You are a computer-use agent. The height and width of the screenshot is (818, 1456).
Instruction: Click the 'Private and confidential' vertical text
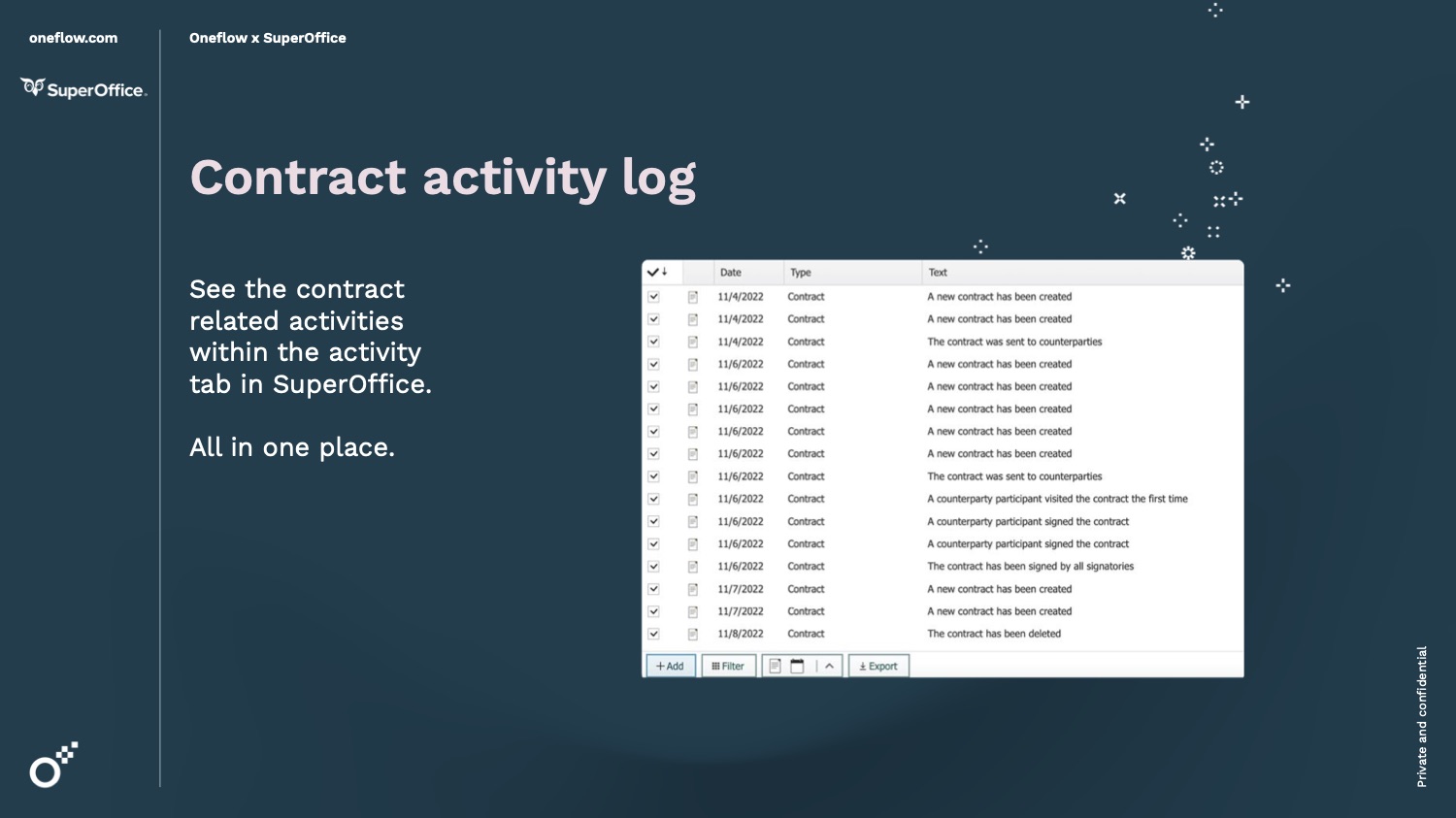click(1422, 717)
